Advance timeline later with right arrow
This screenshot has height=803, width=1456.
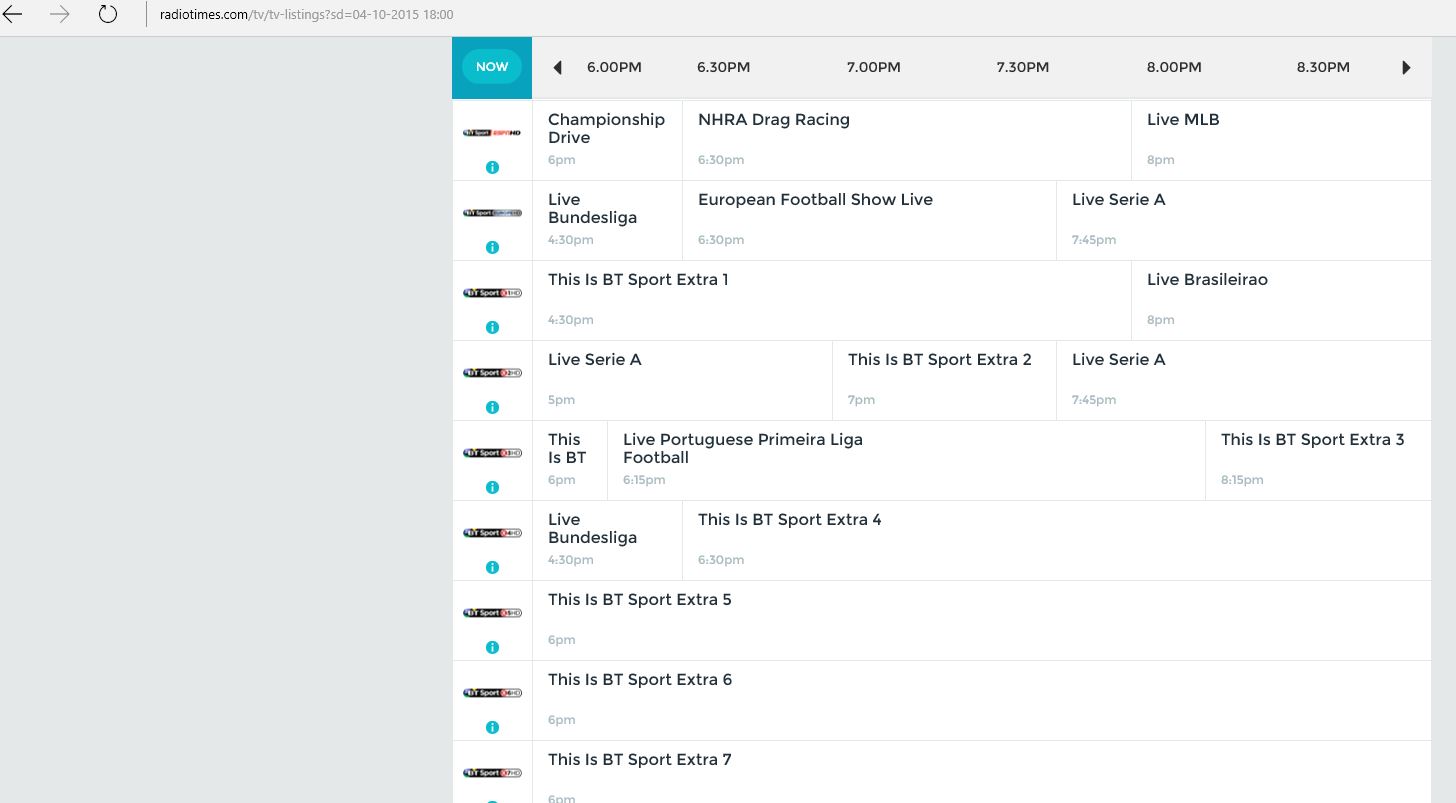tap(1406, 68)
